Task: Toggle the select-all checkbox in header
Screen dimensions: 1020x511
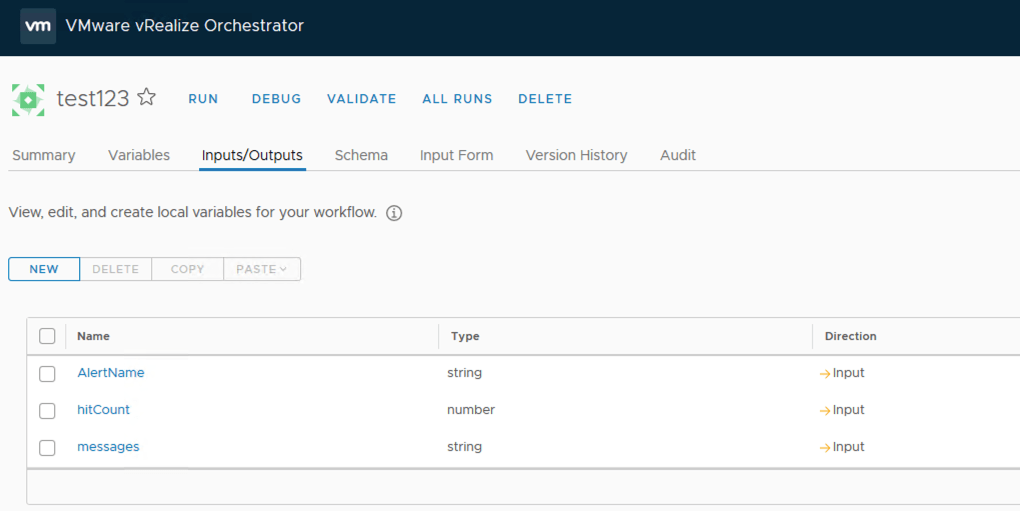Action: 47,336
